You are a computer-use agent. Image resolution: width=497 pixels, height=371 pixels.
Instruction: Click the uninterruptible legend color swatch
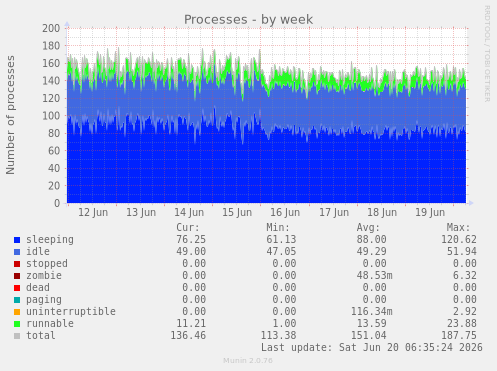tap(17, 312)
